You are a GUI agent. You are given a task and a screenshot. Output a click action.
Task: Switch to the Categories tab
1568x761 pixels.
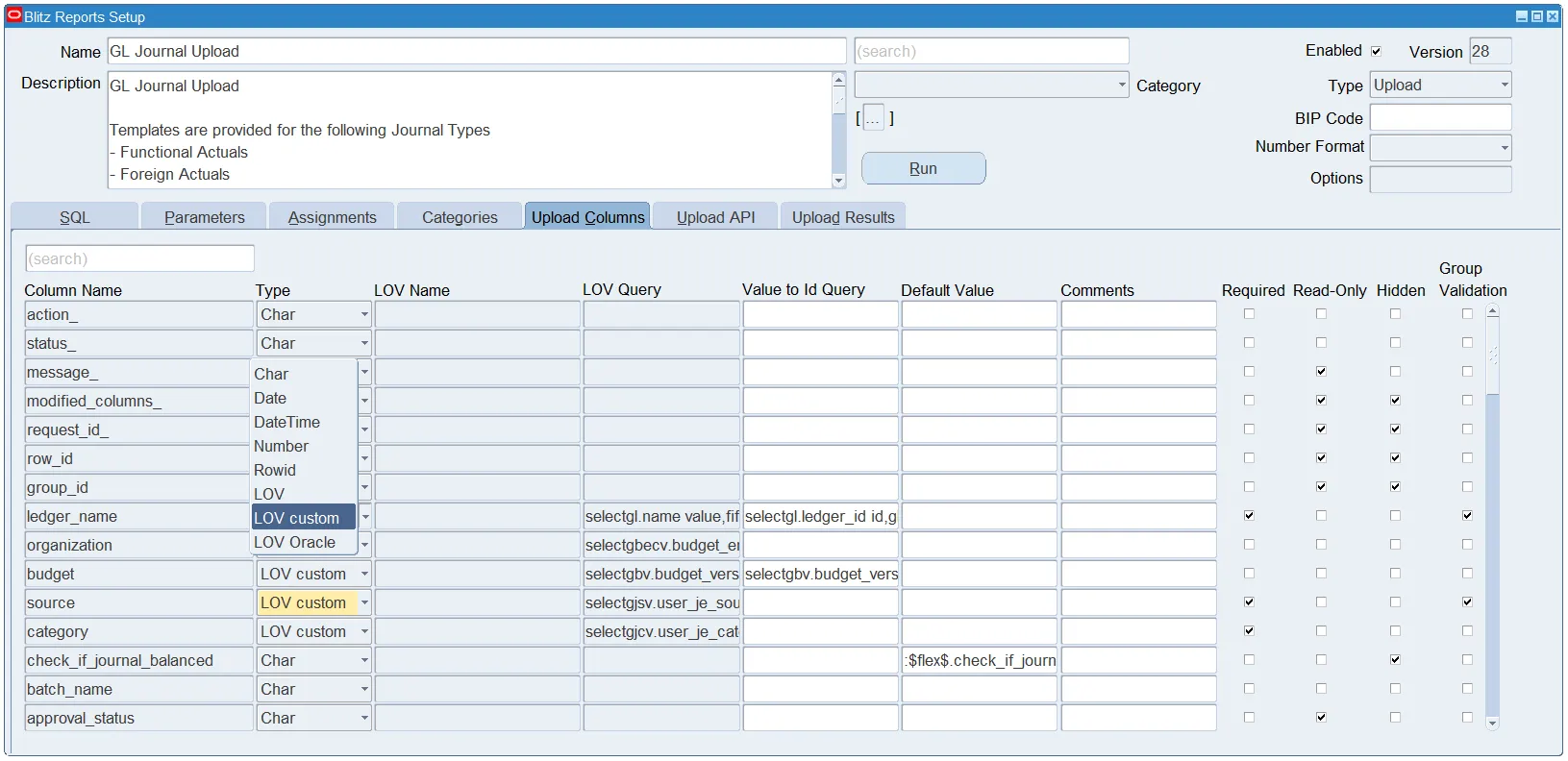coord(460,217)
